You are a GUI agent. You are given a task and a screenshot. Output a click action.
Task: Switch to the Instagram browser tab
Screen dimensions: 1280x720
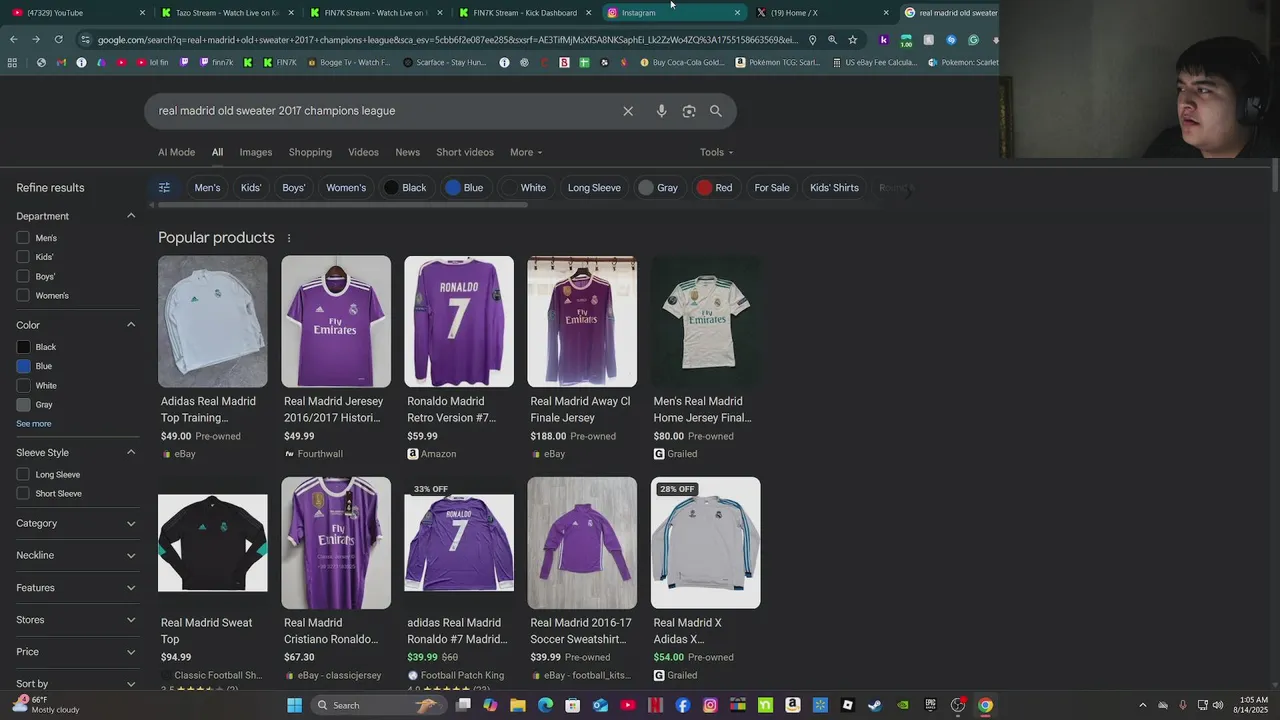click(673, 13)
